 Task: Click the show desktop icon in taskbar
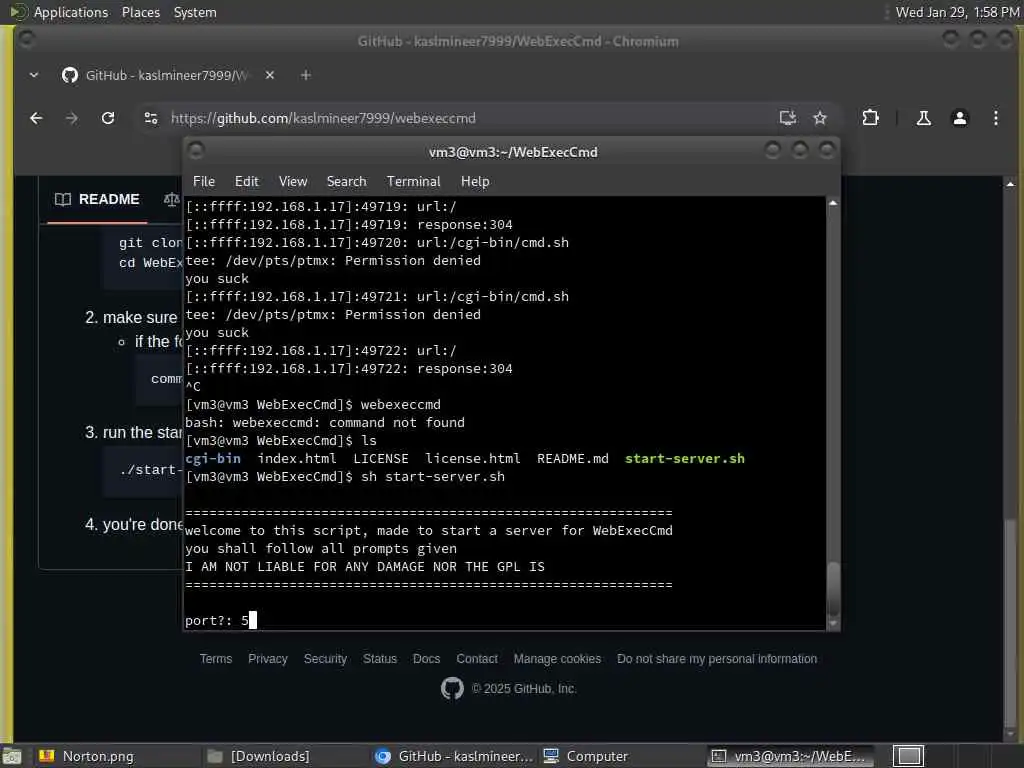(11, 756)
